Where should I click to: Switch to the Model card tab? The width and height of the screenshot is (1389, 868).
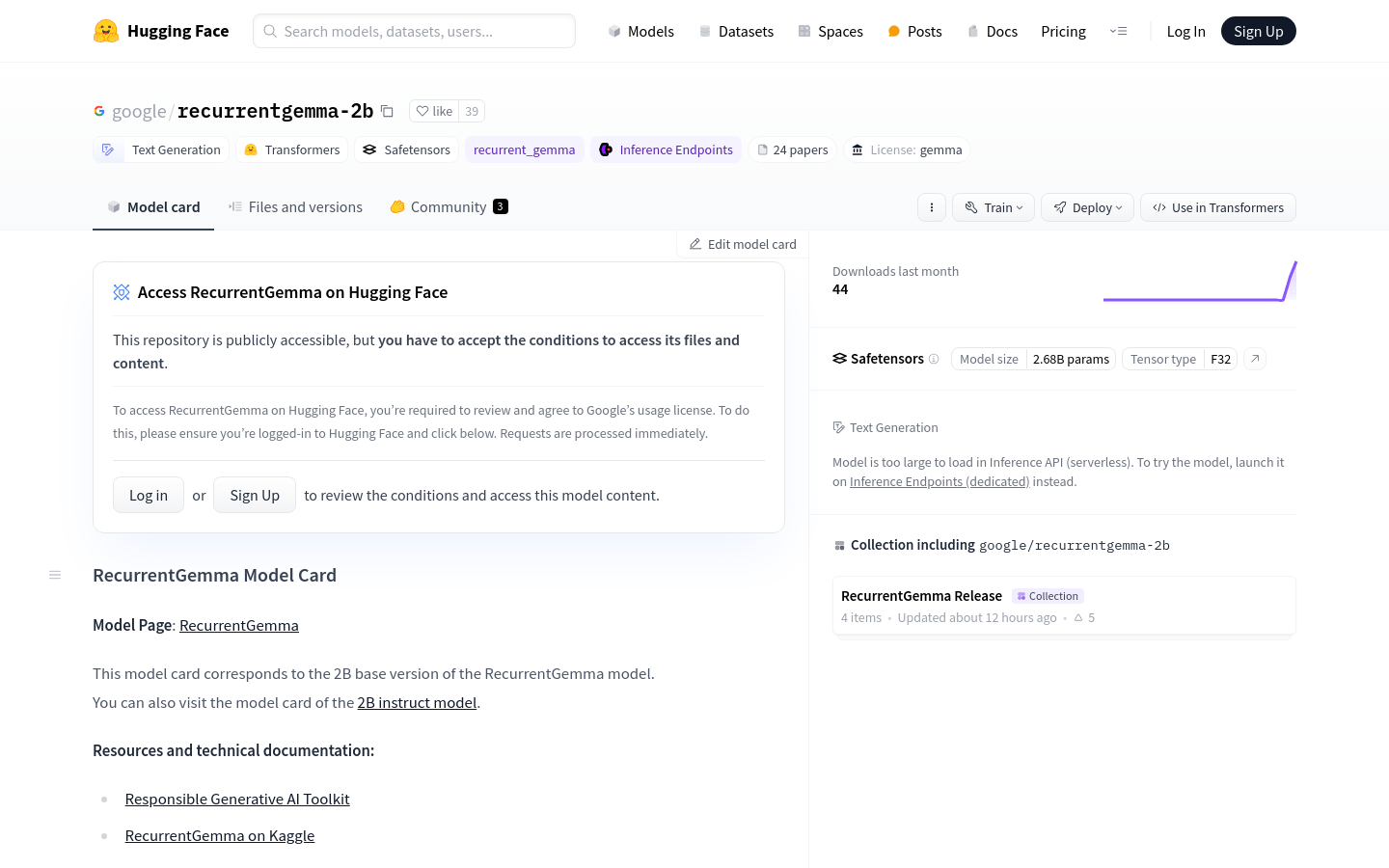pyautogui.click(x=153, y=207)
